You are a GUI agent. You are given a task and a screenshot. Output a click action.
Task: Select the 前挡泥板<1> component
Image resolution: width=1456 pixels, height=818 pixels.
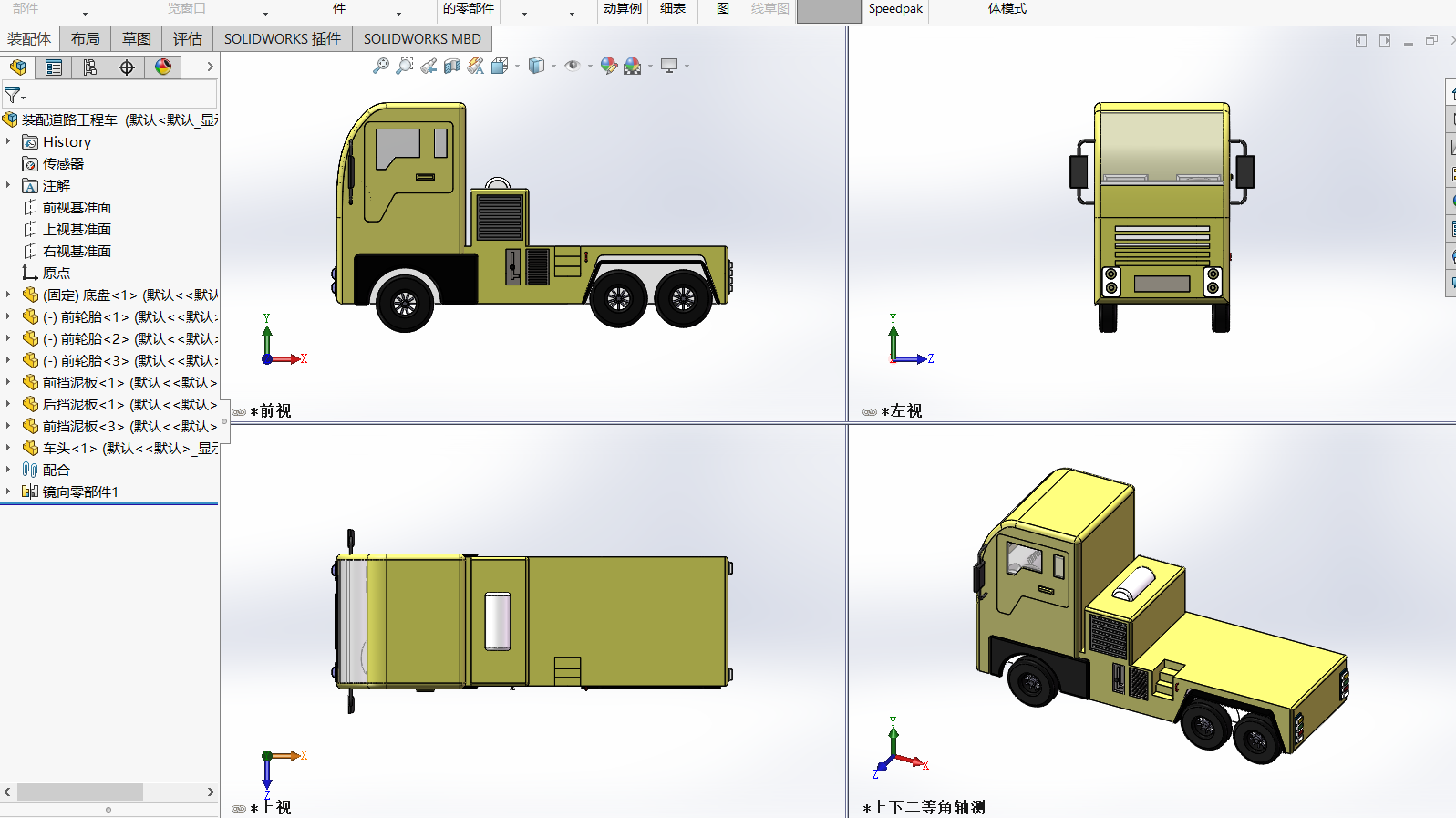(x=120, y=383)
